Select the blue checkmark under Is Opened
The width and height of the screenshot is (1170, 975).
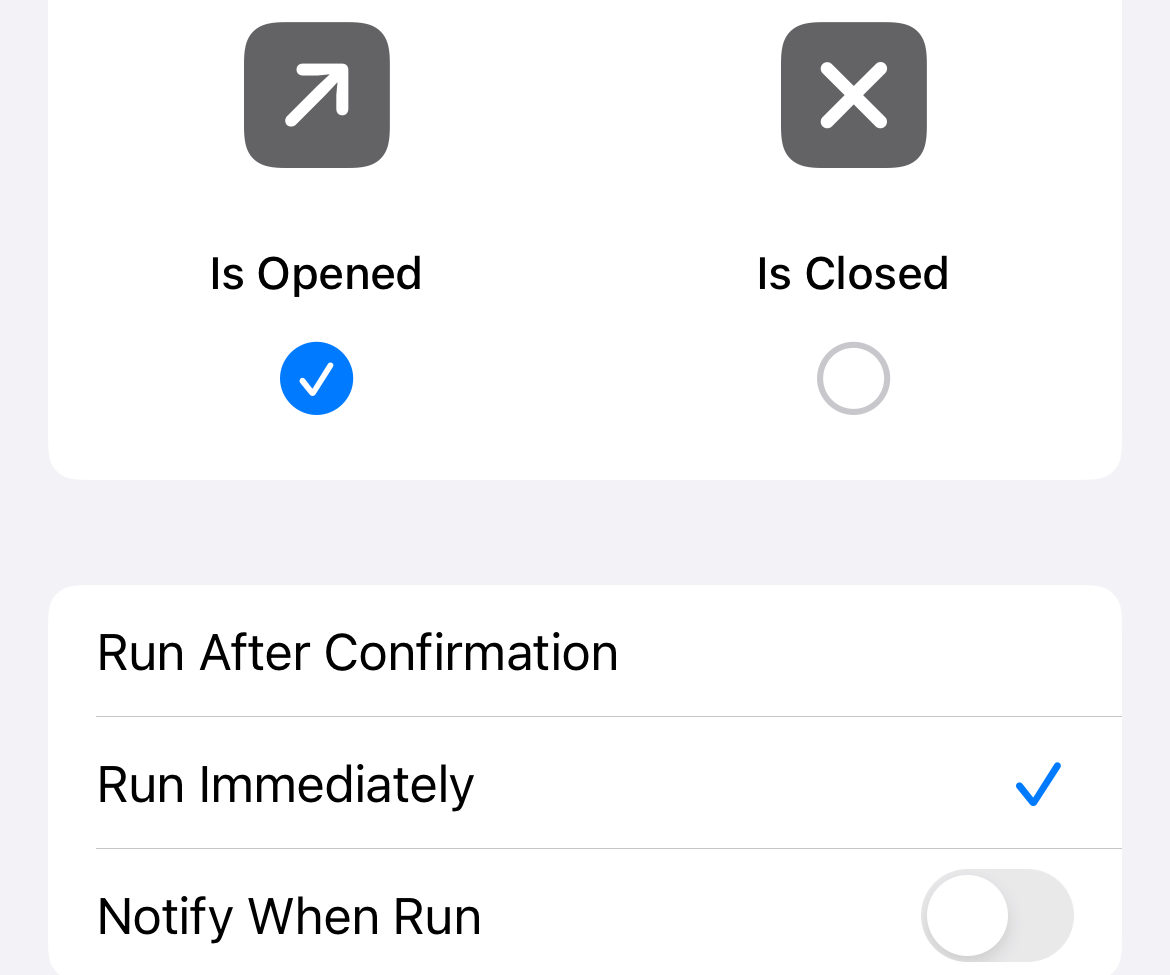(316, 378)
